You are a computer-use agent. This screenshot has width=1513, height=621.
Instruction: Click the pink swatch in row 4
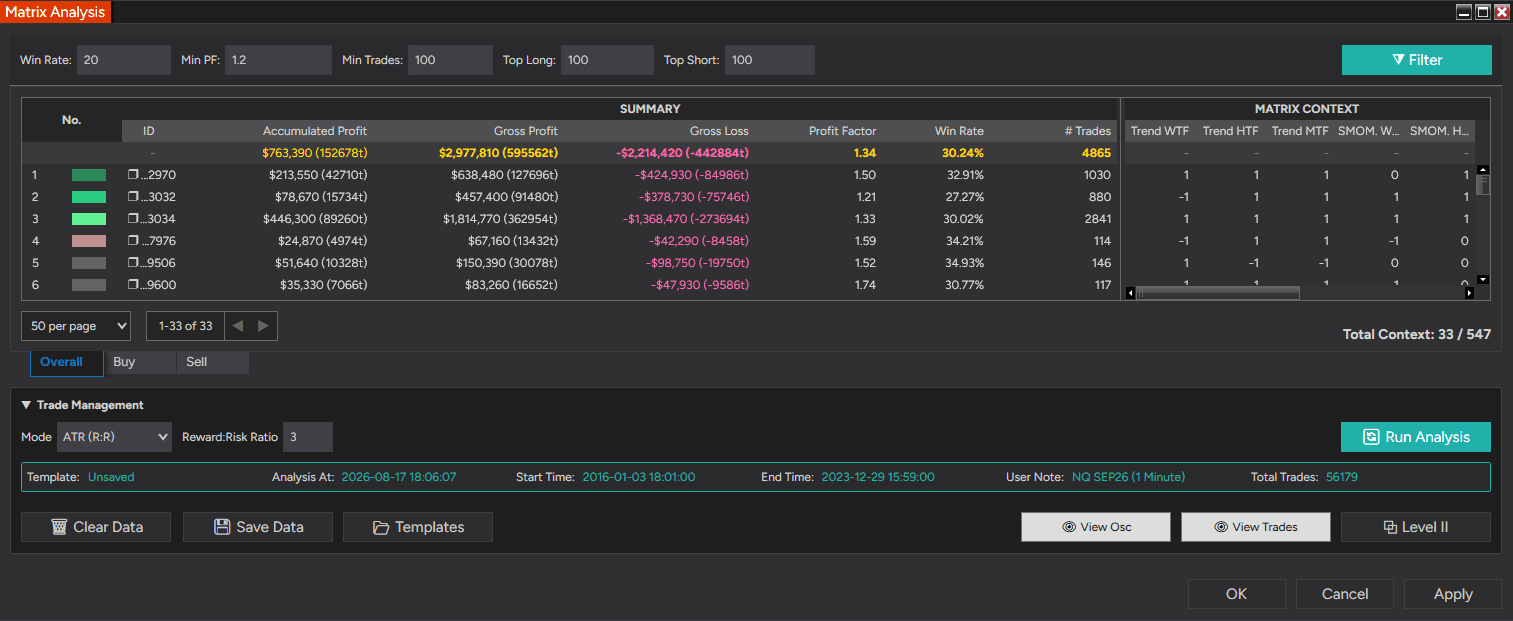89,241
